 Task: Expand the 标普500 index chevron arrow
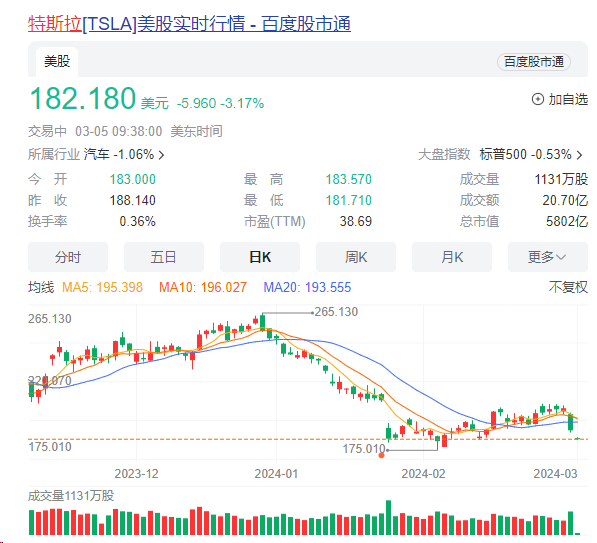pyautogui.click(x=579, y=155)
